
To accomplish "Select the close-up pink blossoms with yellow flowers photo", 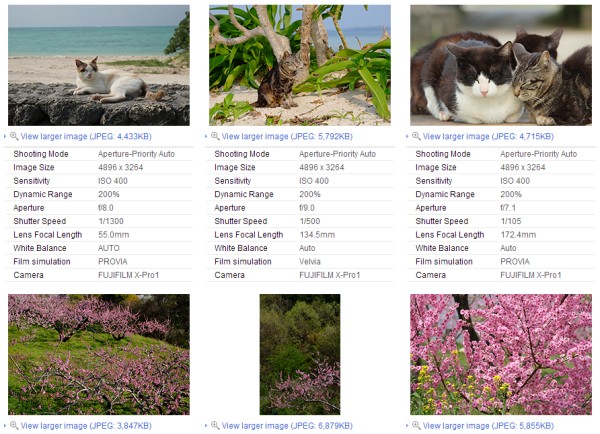I will point(500,354).
